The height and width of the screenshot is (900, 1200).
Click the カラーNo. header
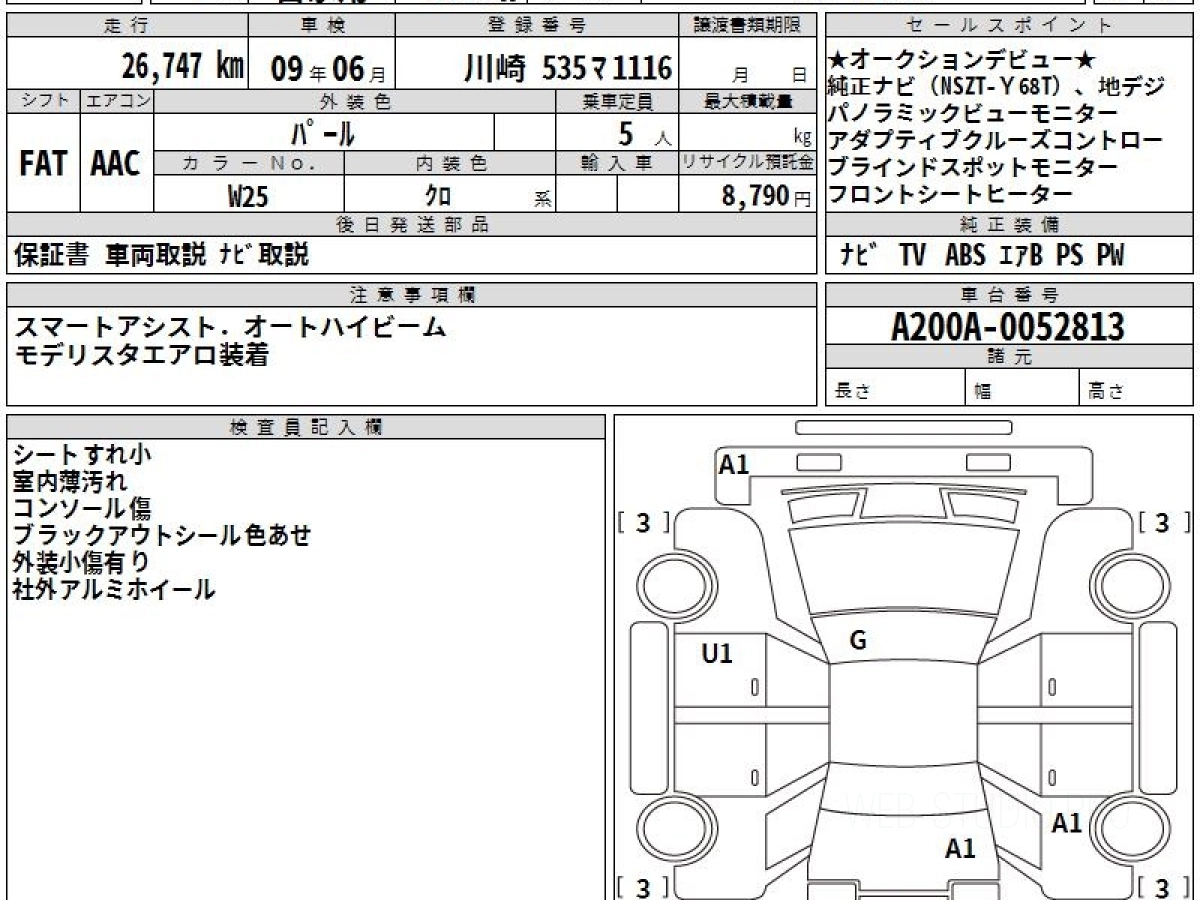(x=249, y=163)
